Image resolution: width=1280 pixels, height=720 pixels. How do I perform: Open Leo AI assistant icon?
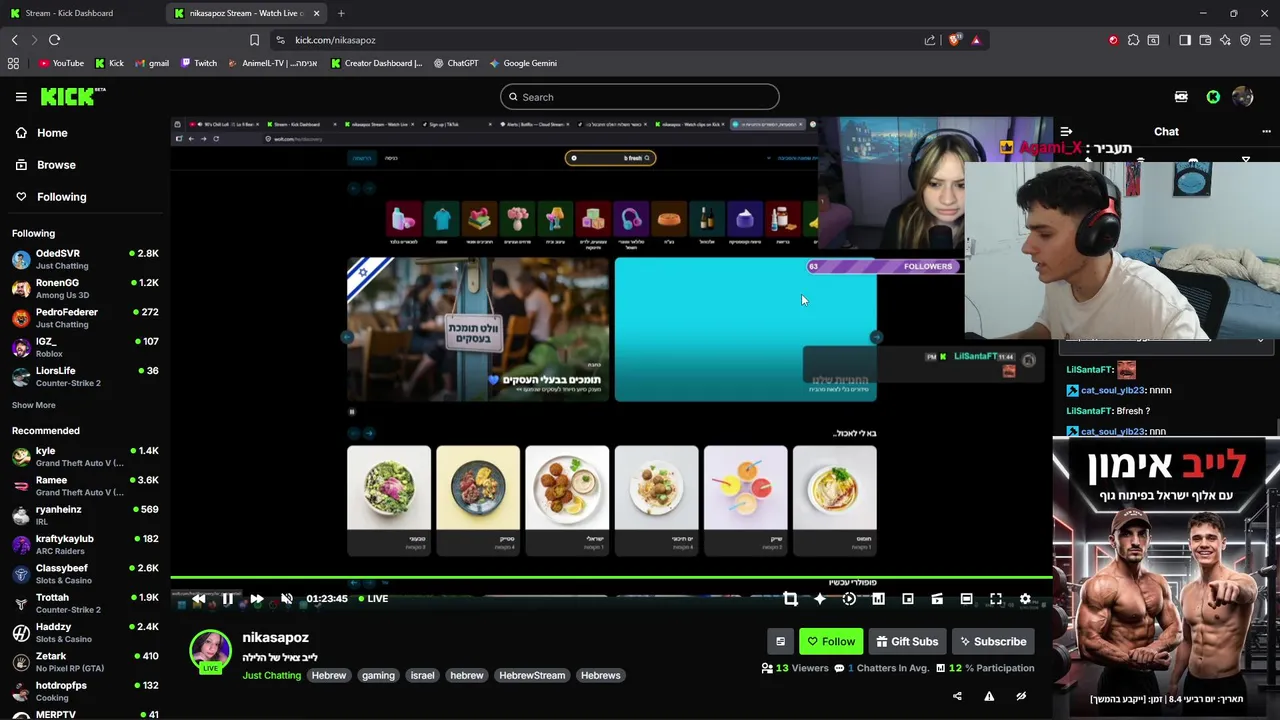pyautogui.click(x=1225, y=40)
